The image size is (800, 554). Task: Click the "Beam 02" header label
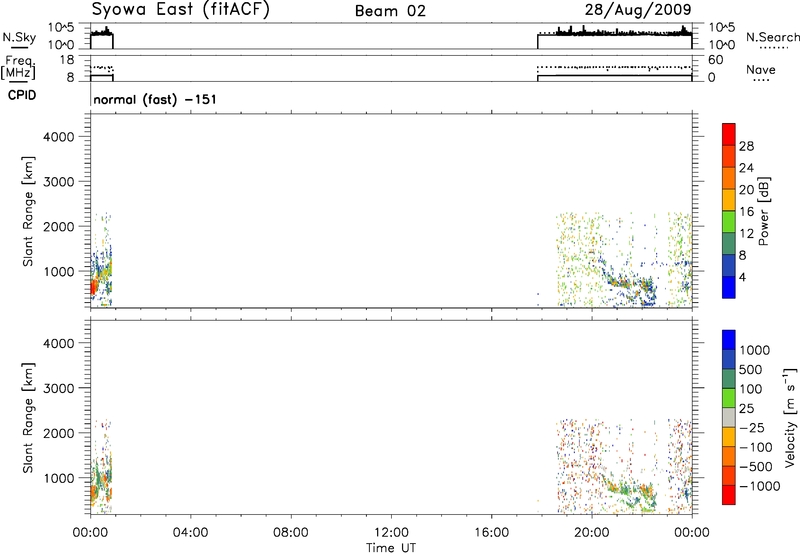pyautogui.click(x=390, y=11)
